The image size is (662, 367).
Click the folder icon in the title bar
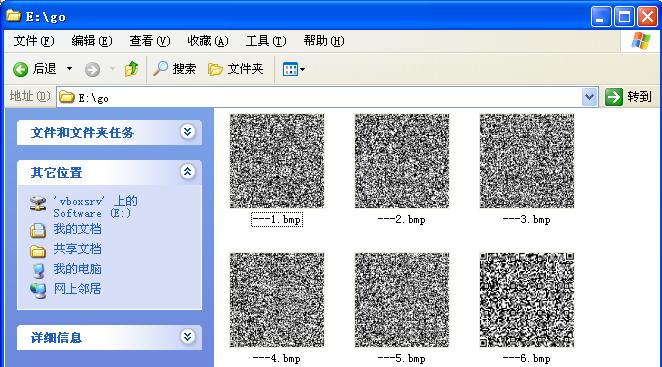tap(14, 16)
